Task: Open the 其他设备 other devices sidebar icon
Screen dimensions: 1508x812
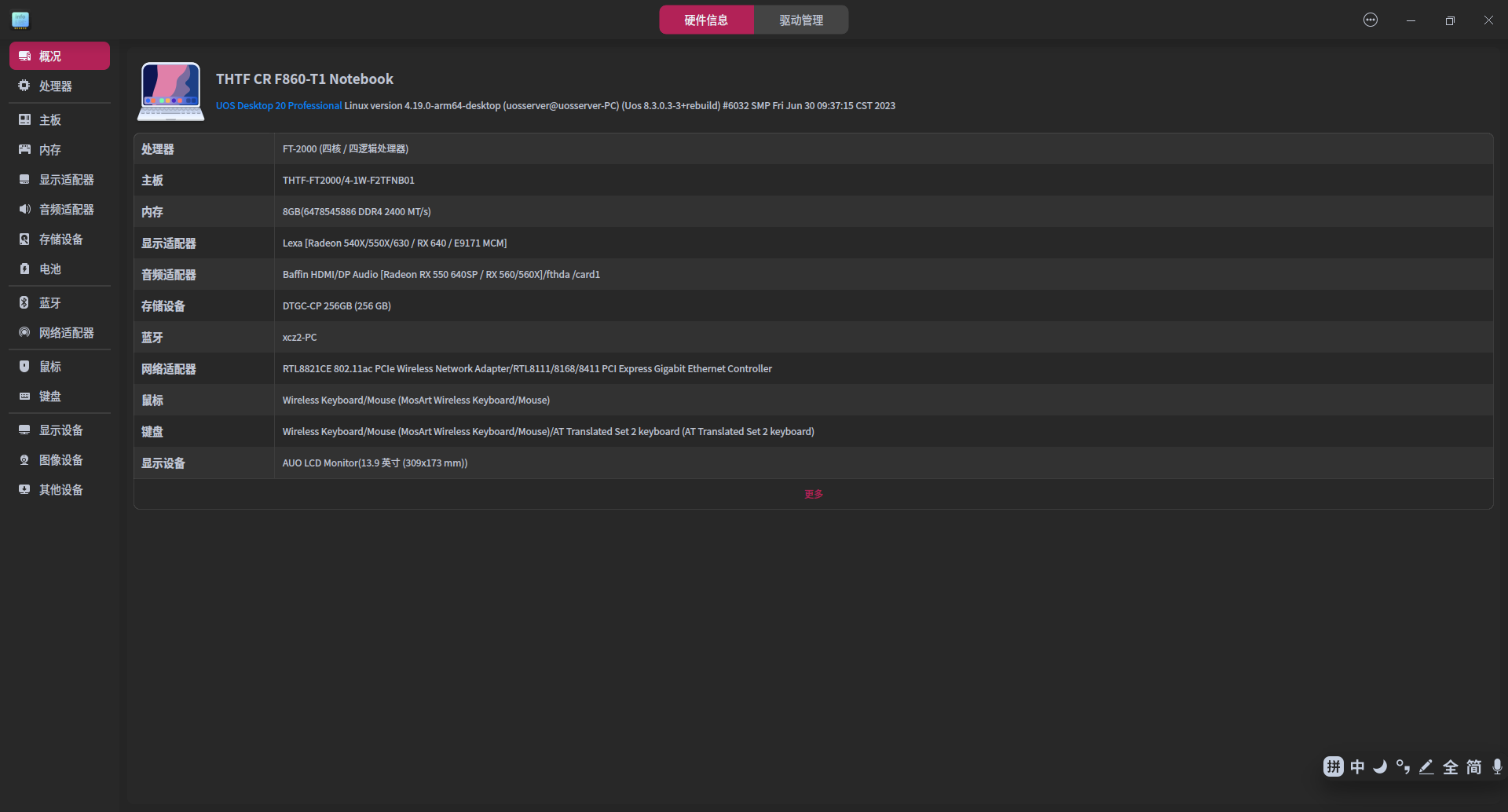Action: click(x=24, y=490)
